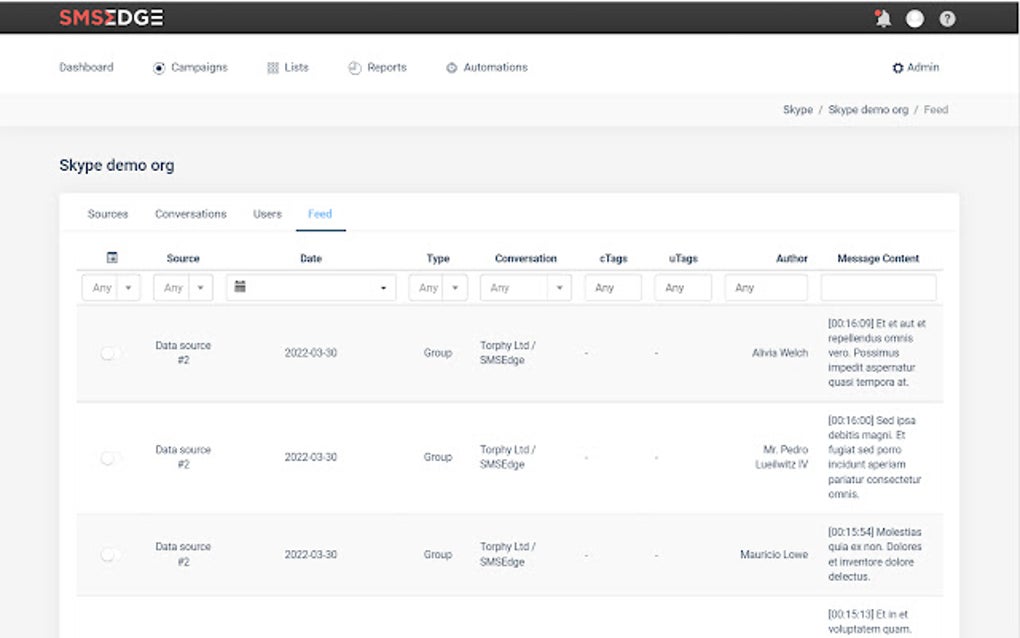This screenshot has height=638, width=1020.
Task: Open the user profile avatar
Action: (915, 19)
